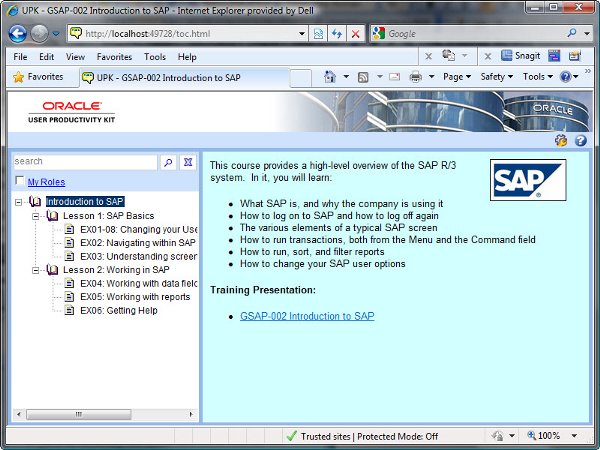Select Lesson 1: SAP Basics

point(109,216)
